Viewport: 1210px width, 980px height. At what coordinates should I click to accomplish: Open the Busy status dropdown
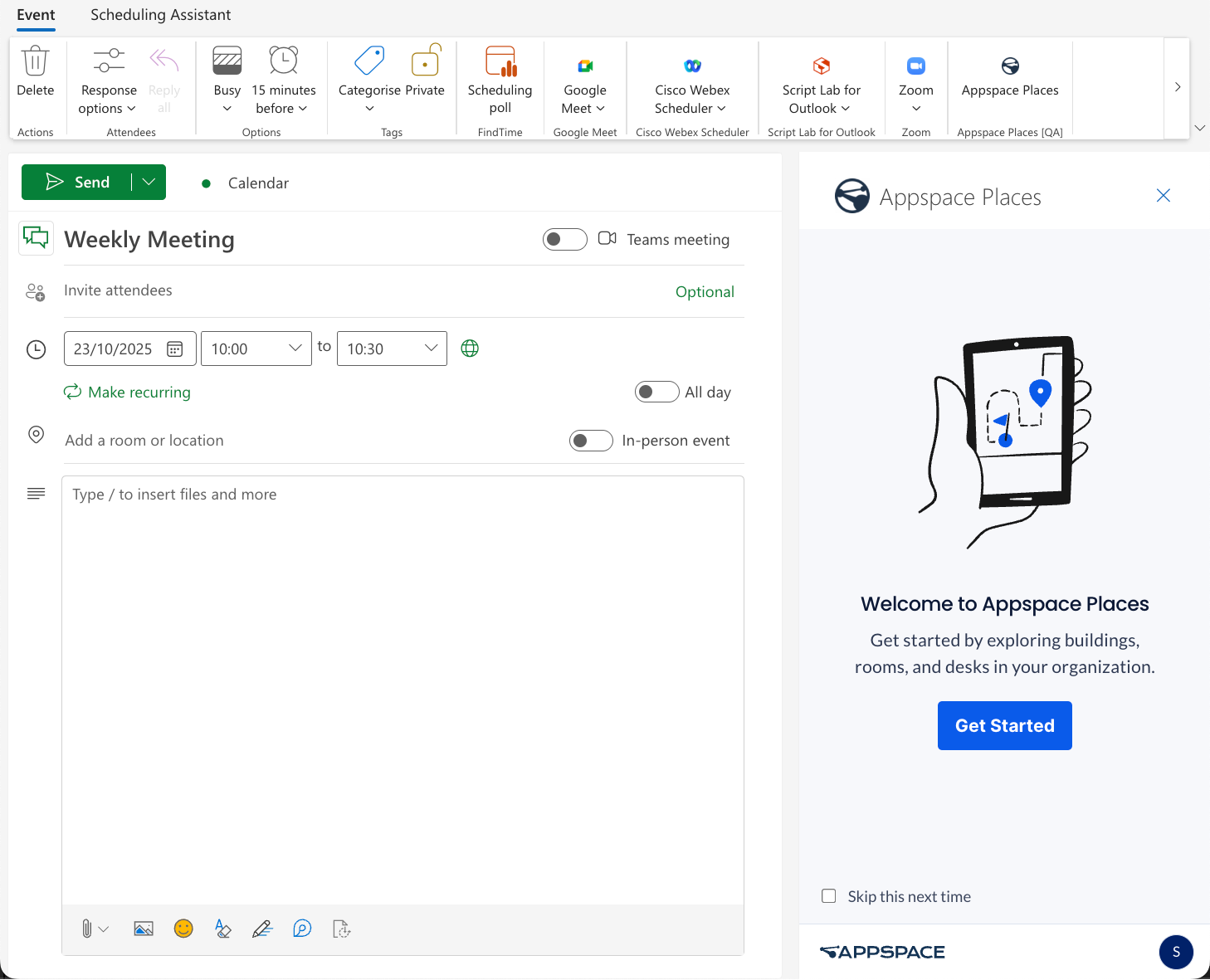tap(227, 81)
